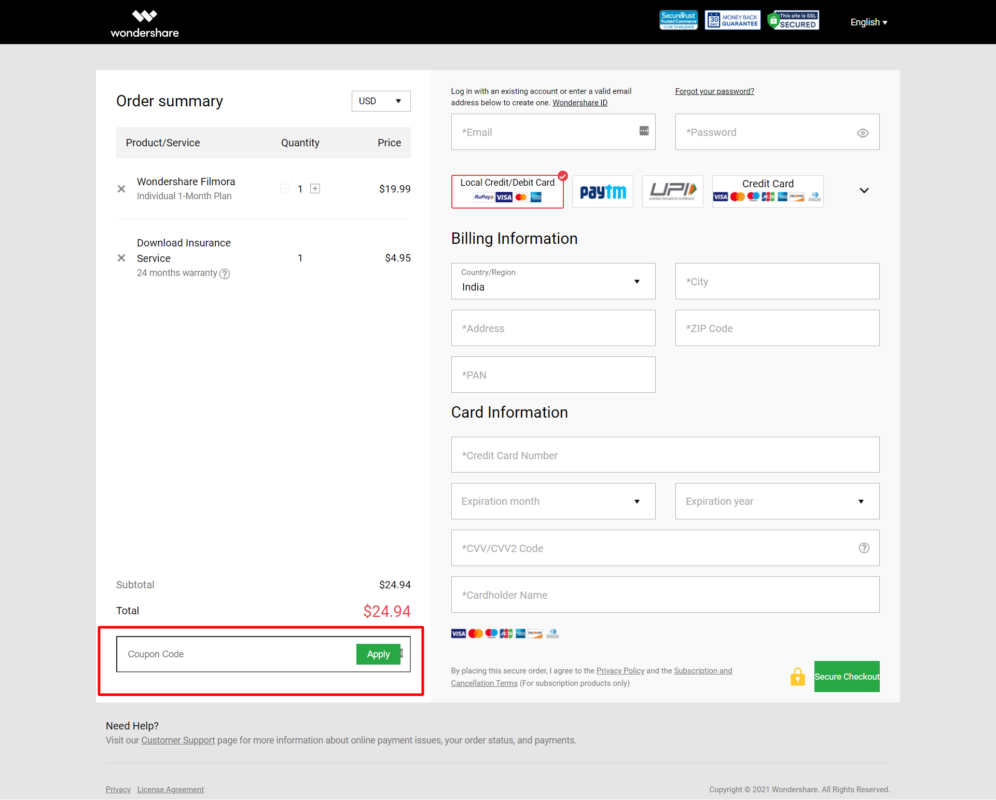Click the City input field
Viewport: 996px width, 800px height.
(x=777, y=281)
